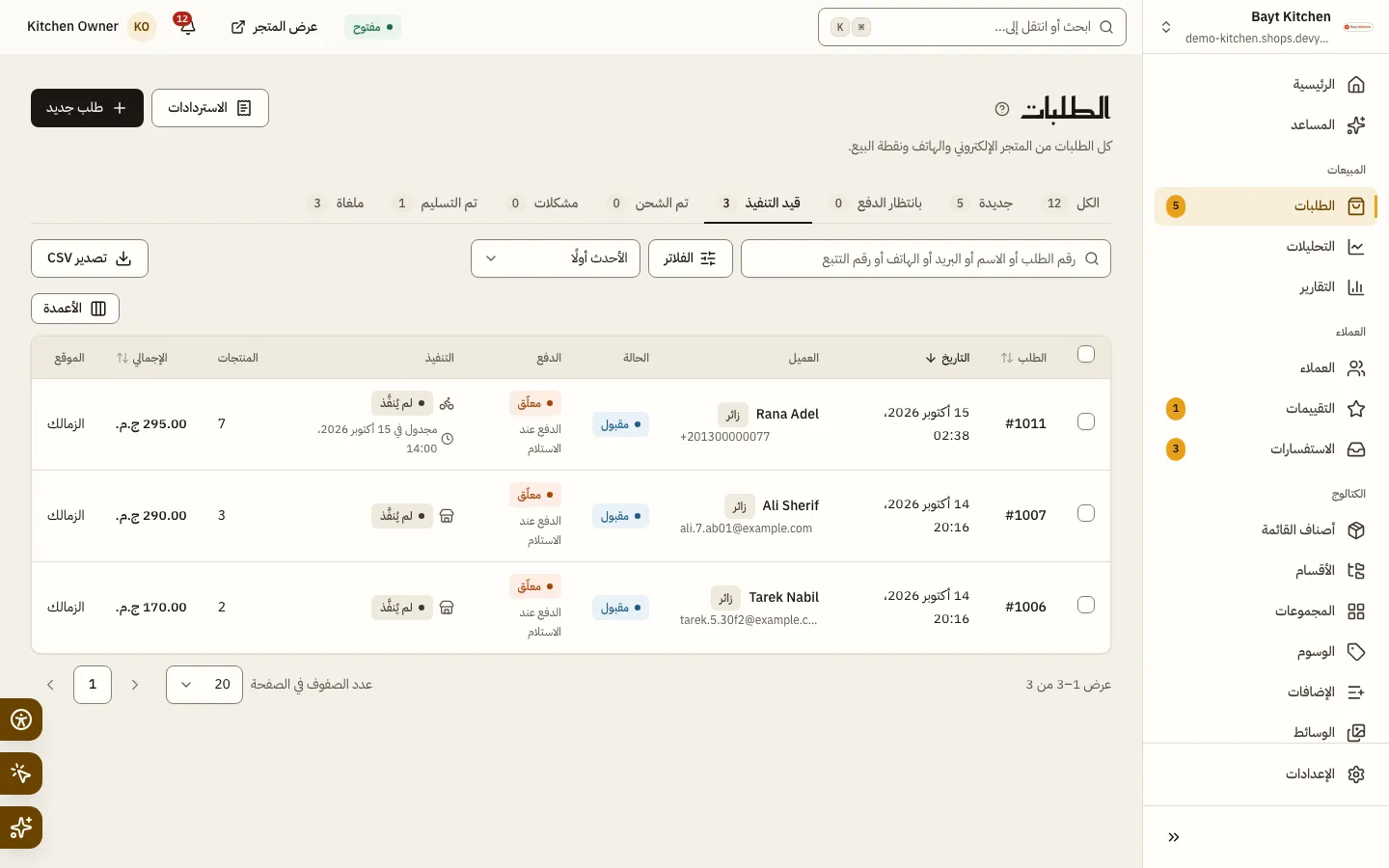Image resolution: width=1389 pixels, height=868 pixels.
Task: Open the accessibility widget icon
Action: coord(21,719)
